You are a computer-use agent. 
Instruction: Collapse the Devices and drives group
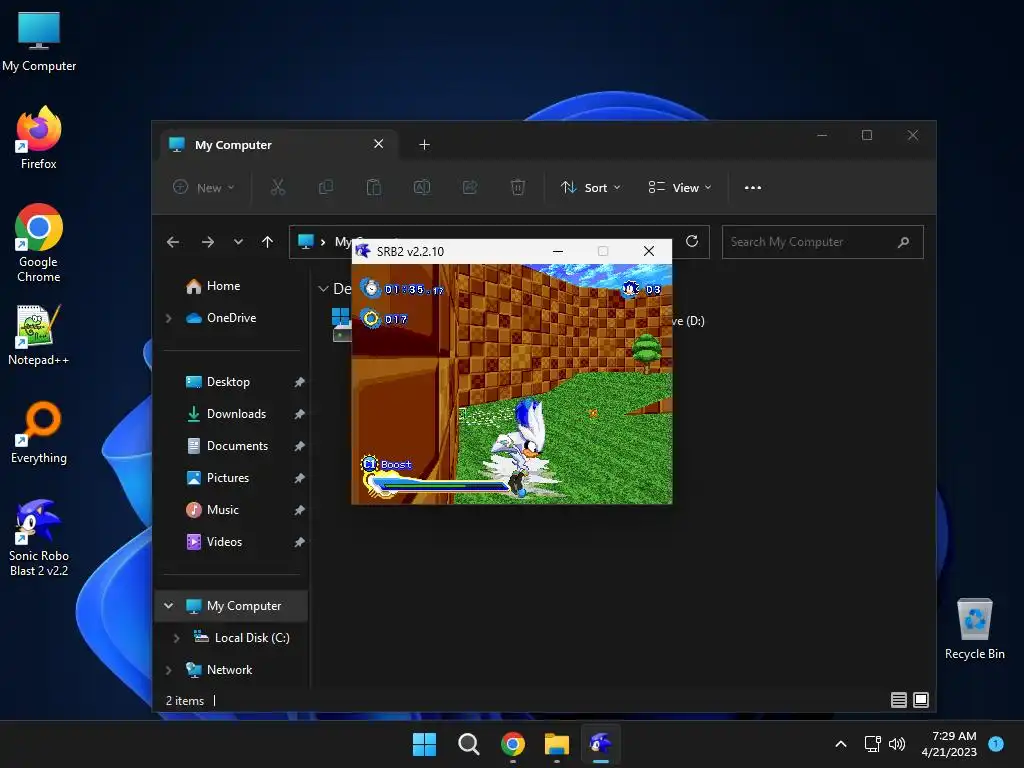[323, 289]
